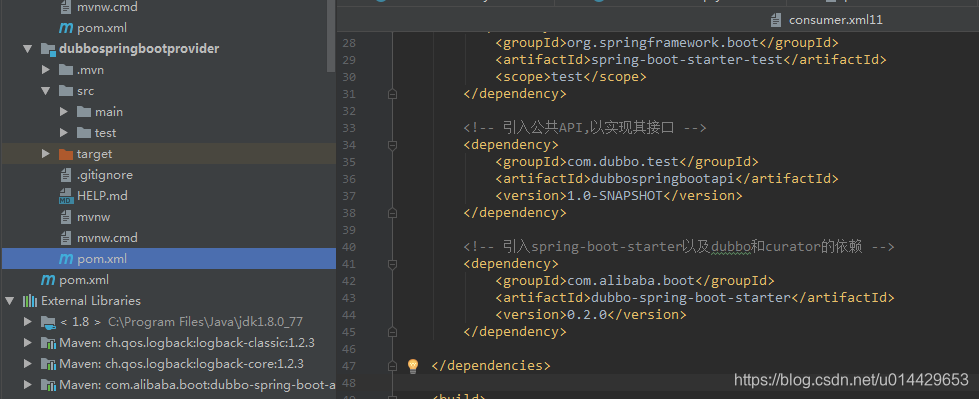Select the .mvn folder icon
The height and width of the screenshot is (399, 979).
coord(66,70)
